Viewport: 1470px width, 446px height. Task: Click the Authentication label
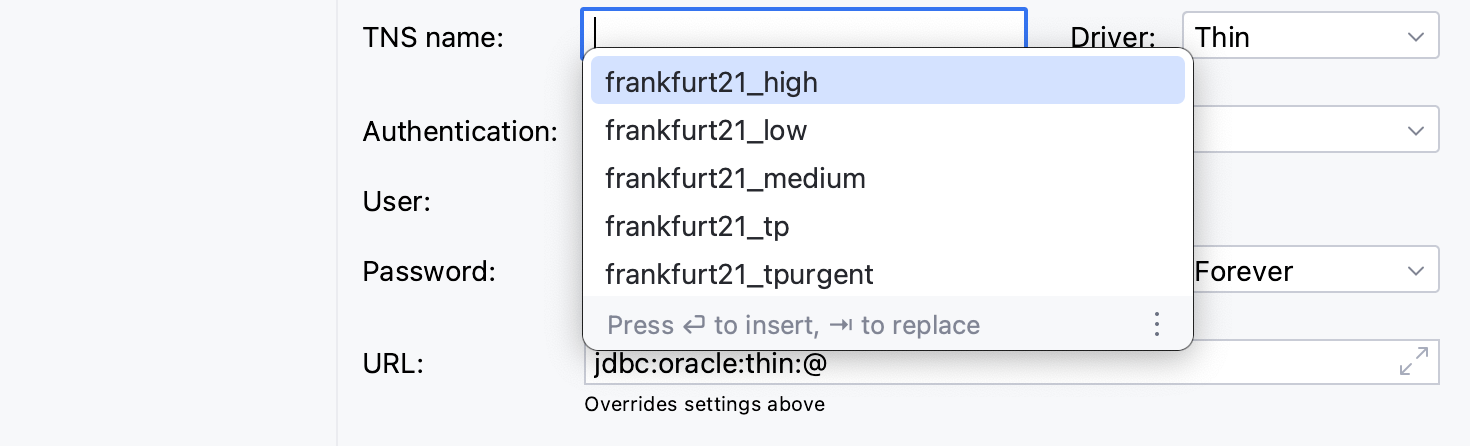[x=460, y=131]
